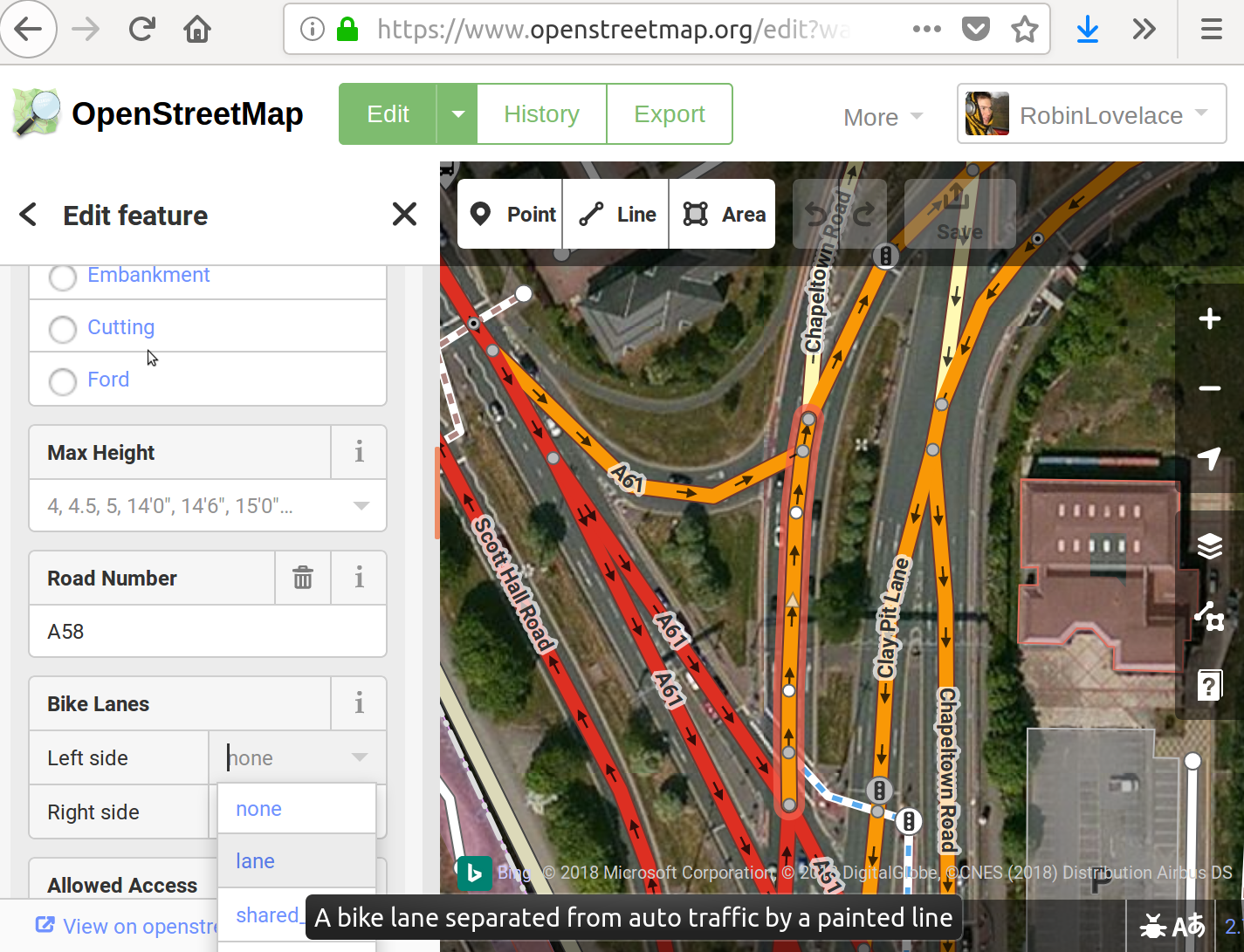This screenshot has width=1244, height=952.
Task: Choose 'lane' bike lane option
Action: coord(297,861)
